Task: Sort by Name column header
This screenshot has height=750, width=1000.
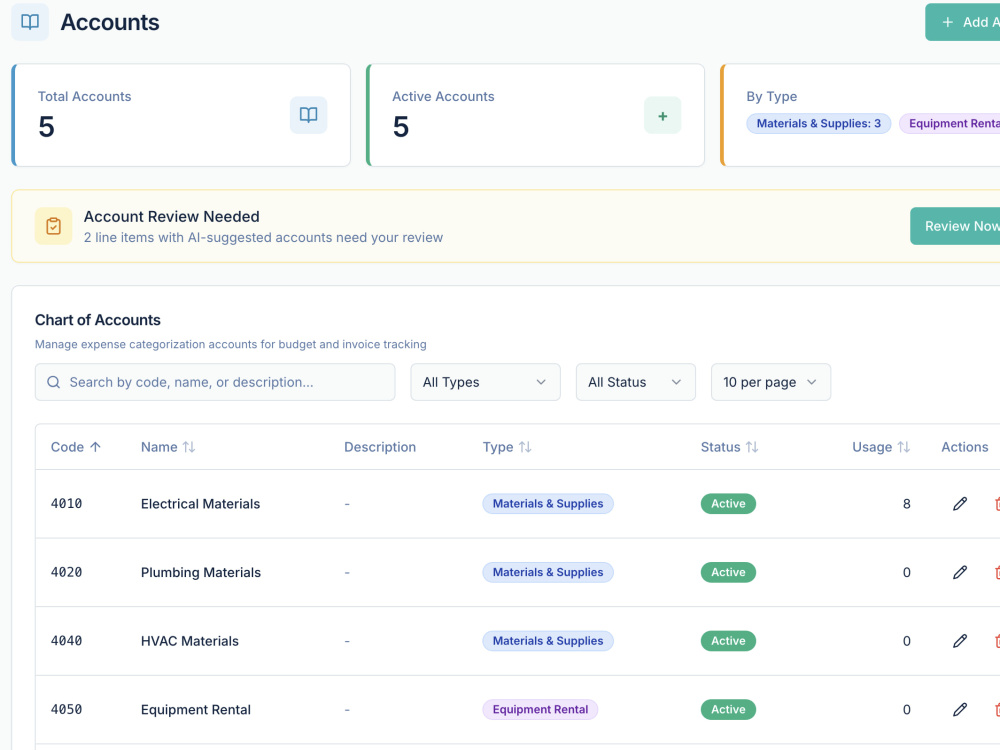Action: (168, 447)
